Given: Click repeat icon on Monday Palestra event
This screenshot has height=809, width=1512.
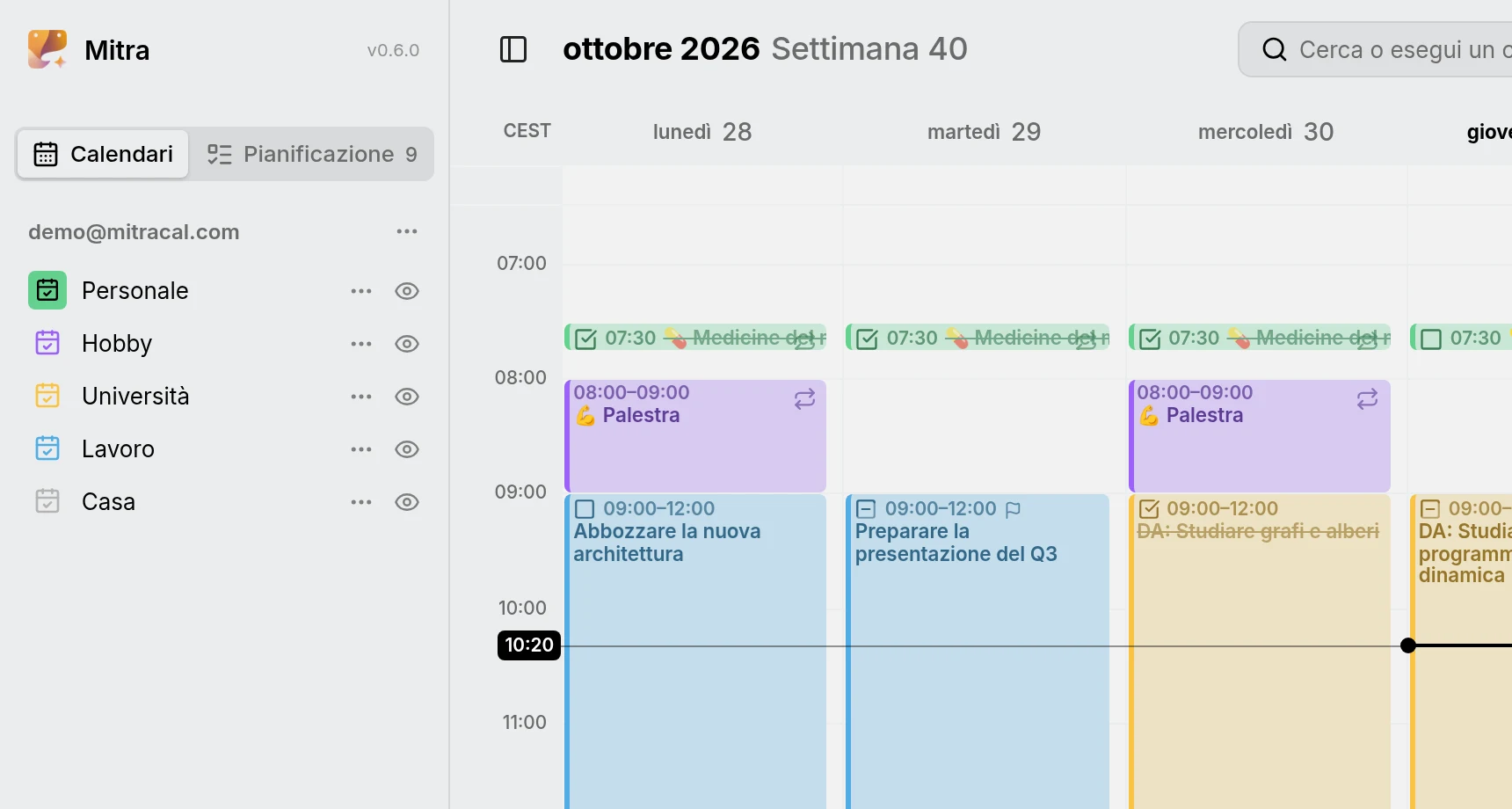Looking at the screenshot, I should click(x=804, y=399).
